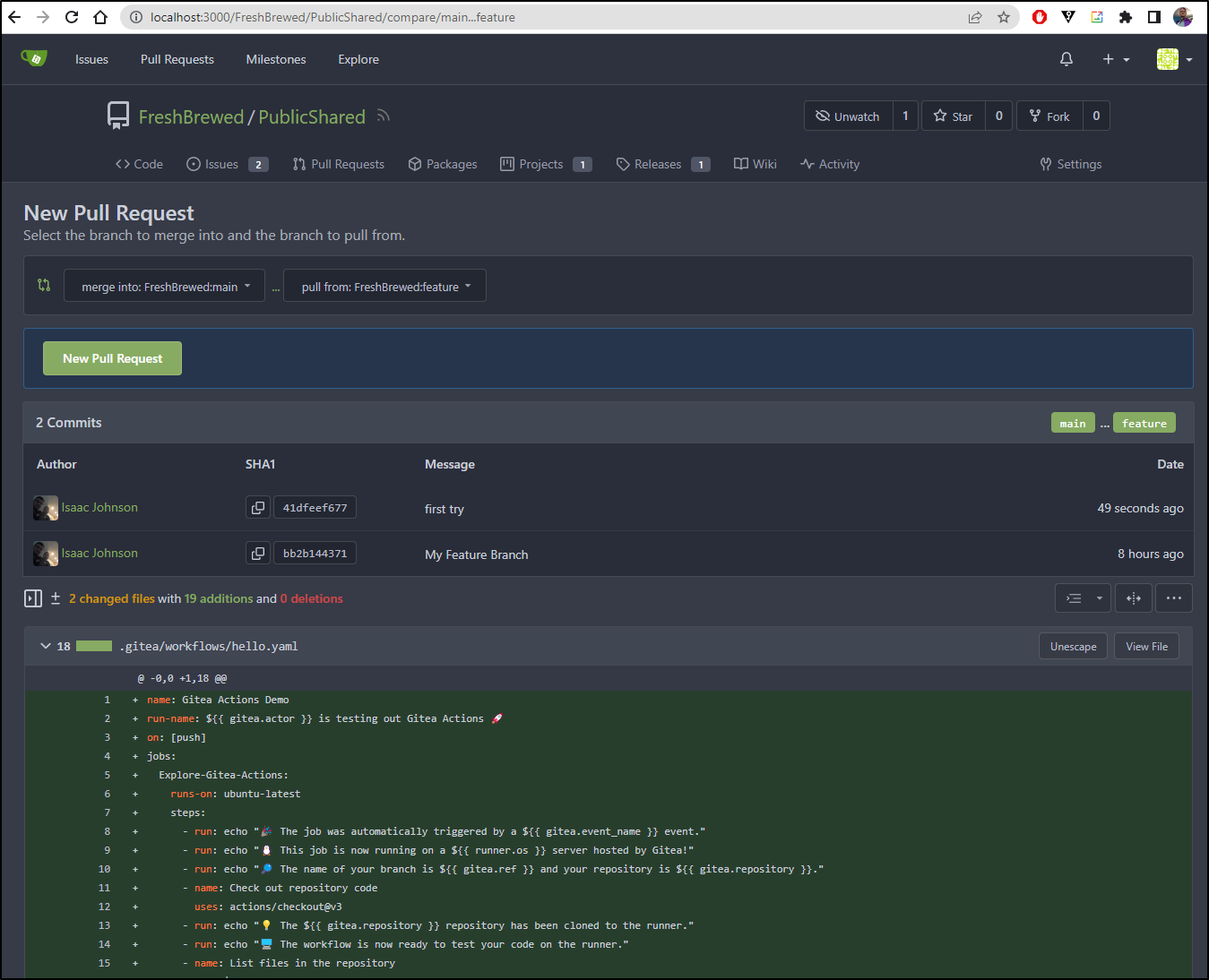Reload the page

point(72,17)
